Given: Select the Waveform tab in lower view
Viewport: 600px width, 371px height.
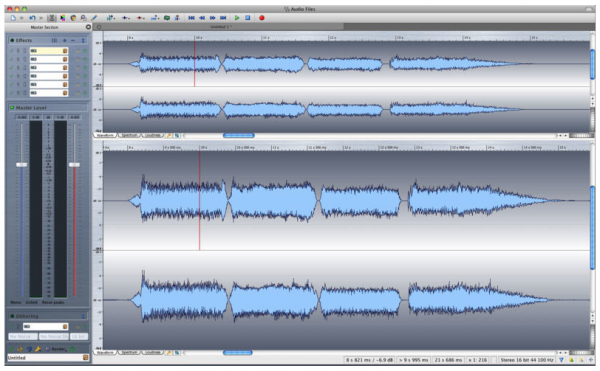Looking at the screenshot, I should pos(105,353).
